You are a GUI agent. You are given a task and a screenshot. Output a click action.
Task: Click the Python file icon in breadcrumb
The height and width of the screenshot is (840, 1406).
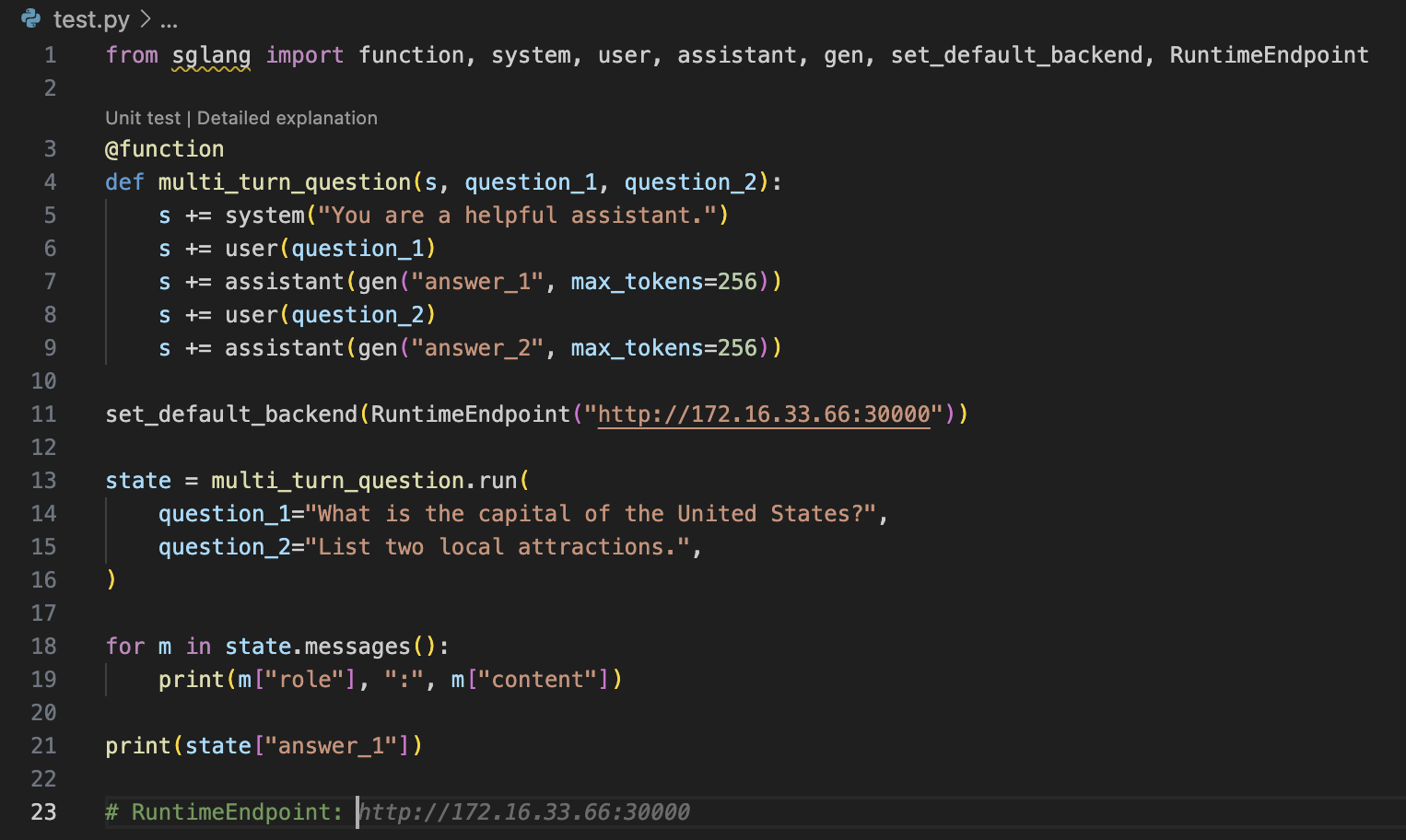pos(31,18)
